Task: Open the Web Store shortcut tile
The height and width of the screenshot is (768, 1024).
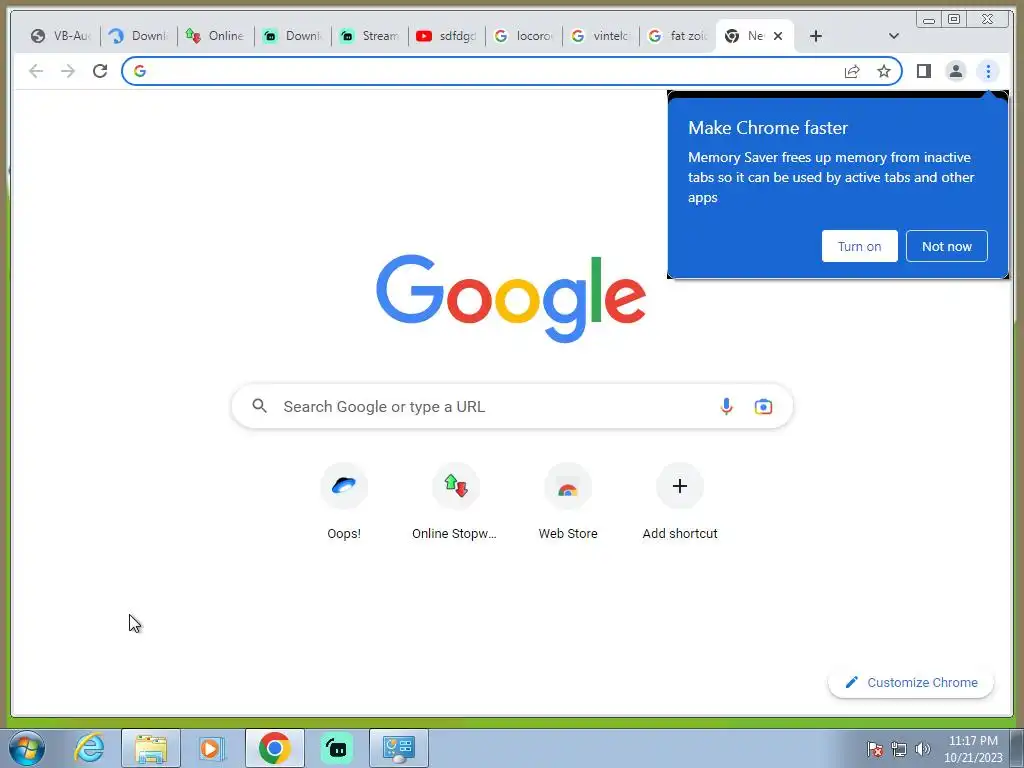Action: point(568,502)
